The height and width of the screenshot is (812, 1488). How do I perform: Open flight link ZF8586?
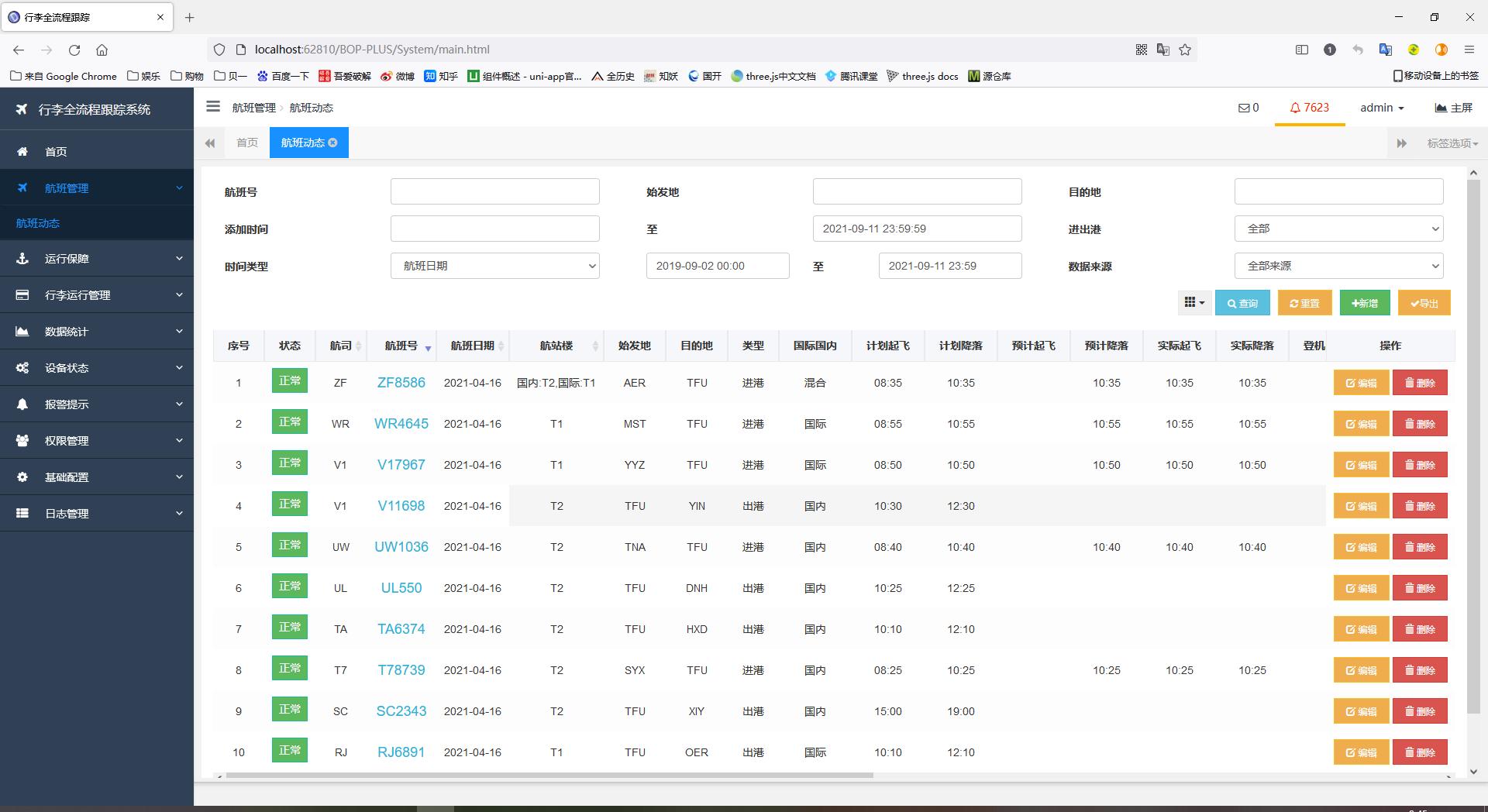coord(401,383)
